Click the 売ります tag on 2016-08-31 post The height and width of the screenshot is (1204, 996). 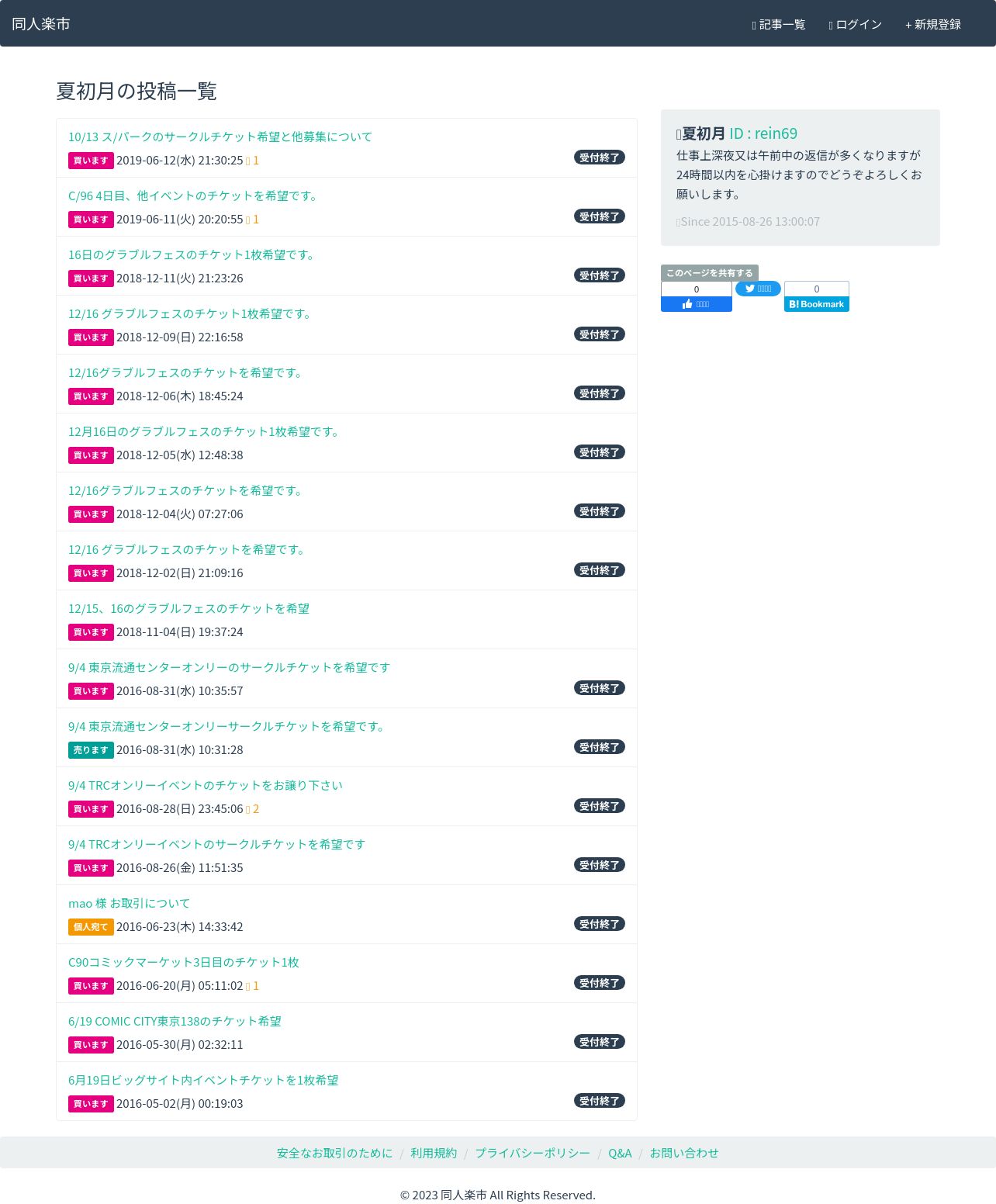pyautogui.click(x=91, y=750)
